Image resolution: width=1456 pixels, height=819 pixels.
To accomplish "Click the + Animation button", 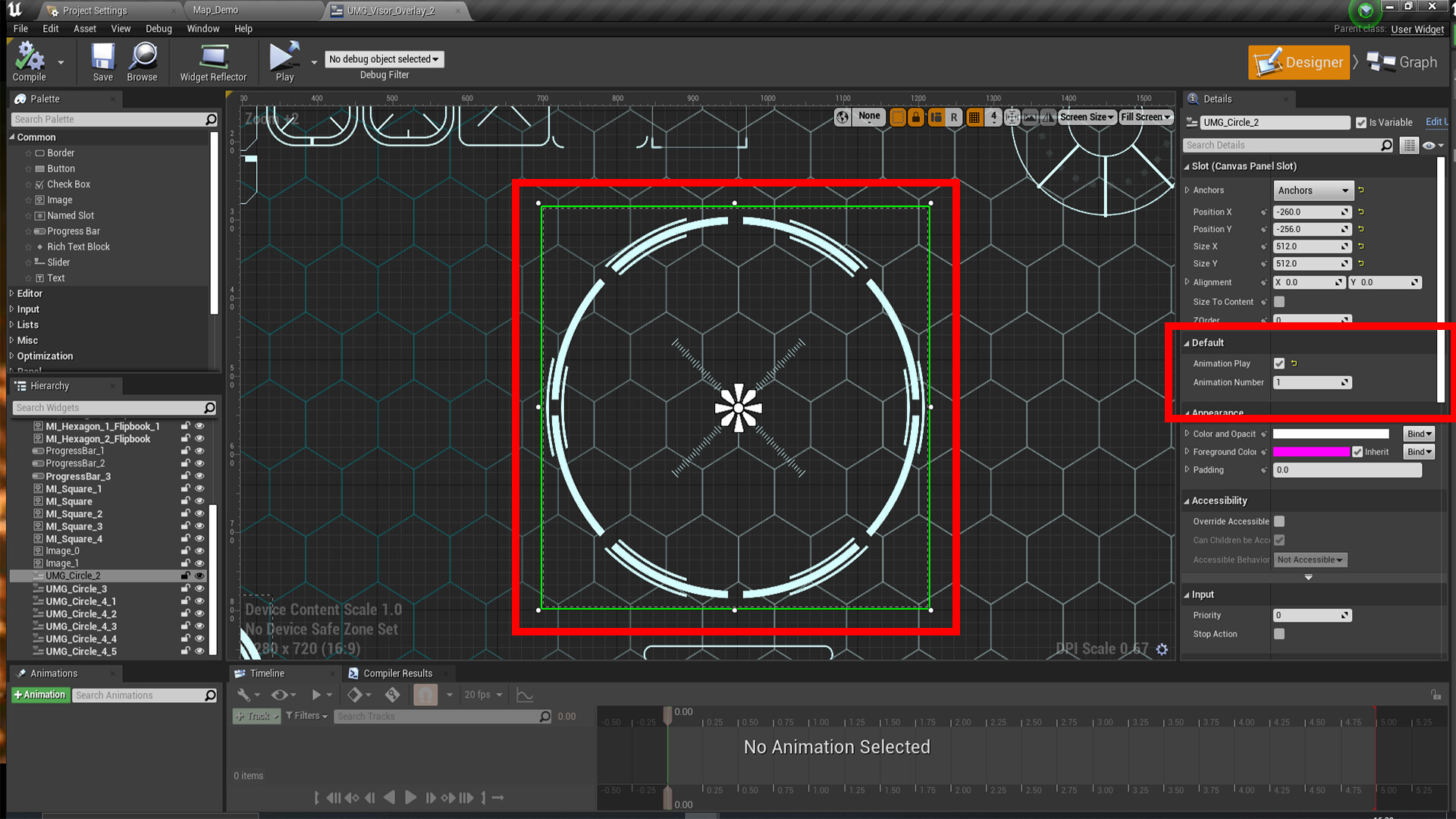I will 40,695.
